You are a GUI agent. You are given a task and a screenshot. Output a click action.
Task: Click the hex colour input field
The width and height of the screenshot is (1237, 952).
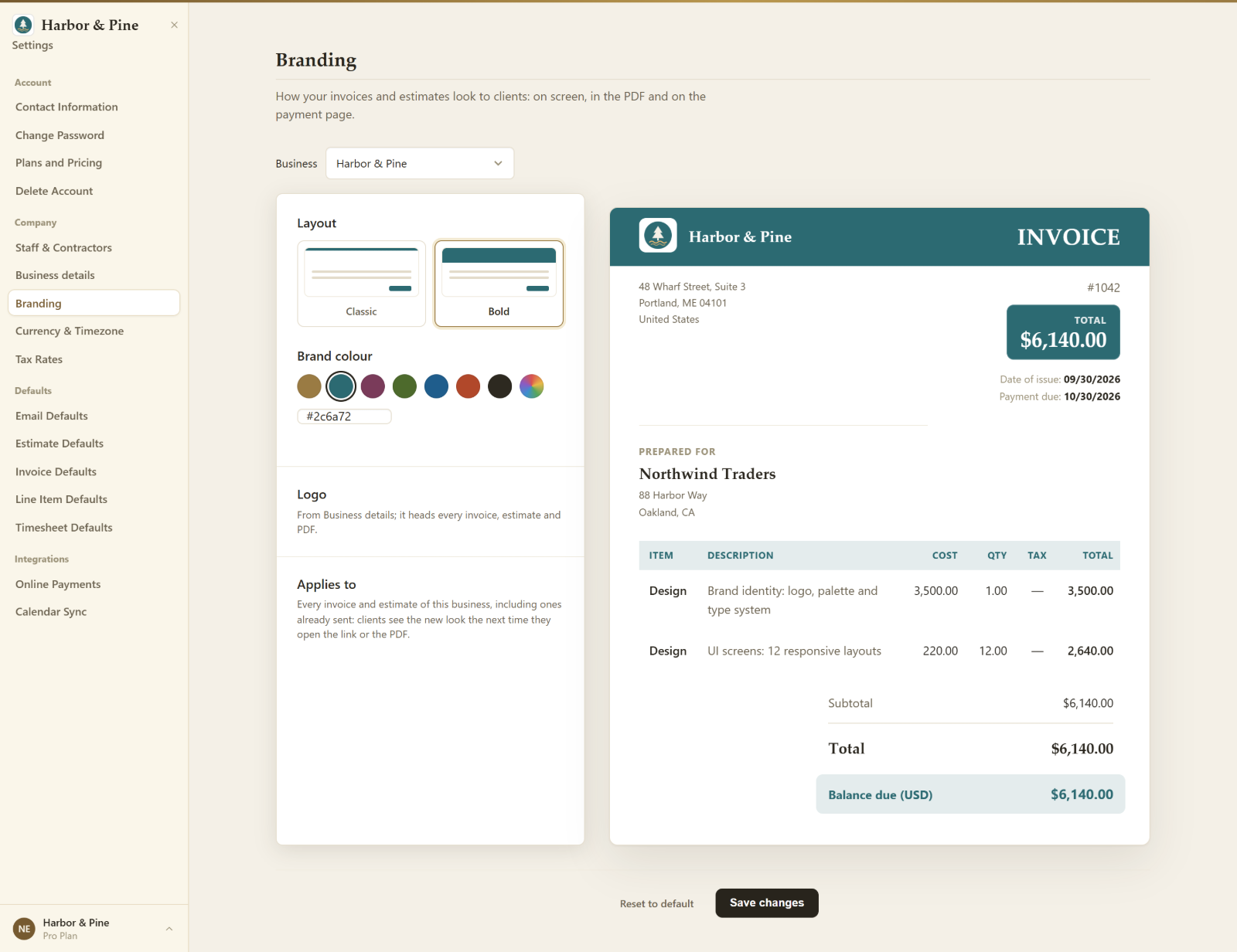tap(344, 416)
